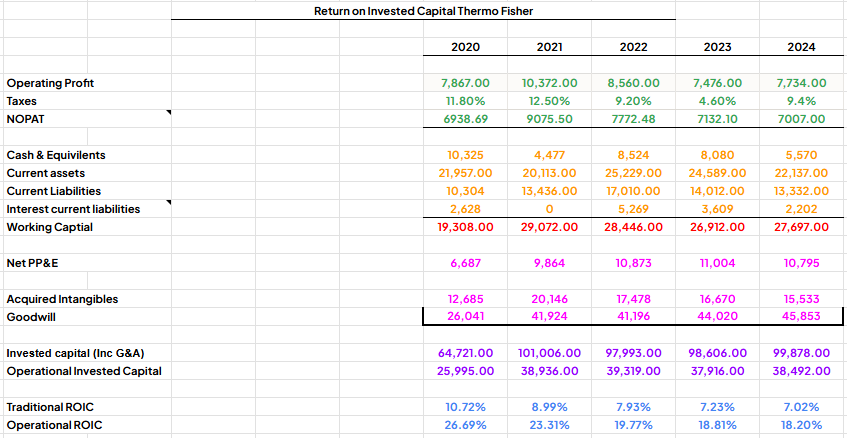This screenshot has height=438, width=847.
Task: Click the 2020 column header
Action: 465,47
